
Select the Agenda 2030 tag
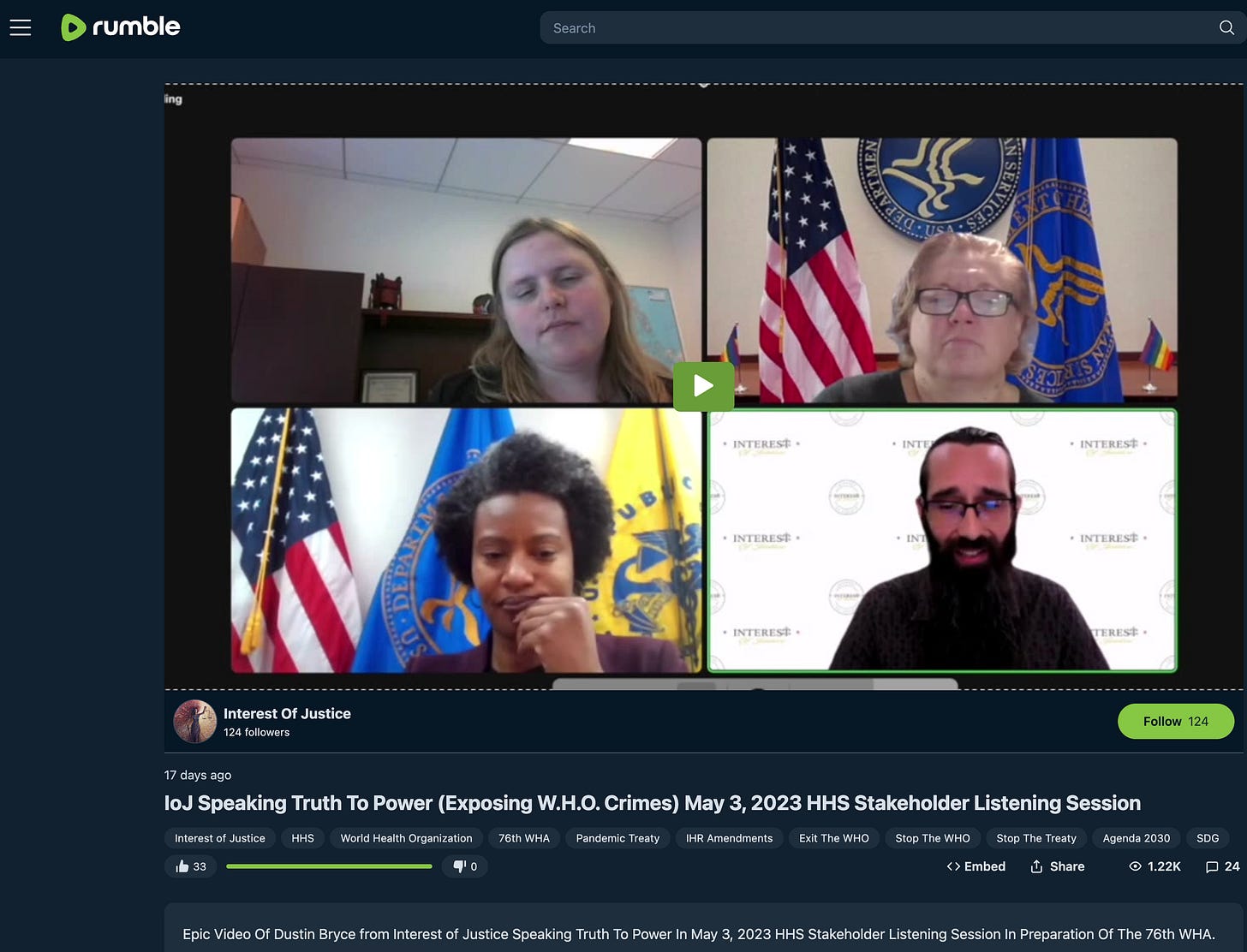click(x=1137, y=838)
